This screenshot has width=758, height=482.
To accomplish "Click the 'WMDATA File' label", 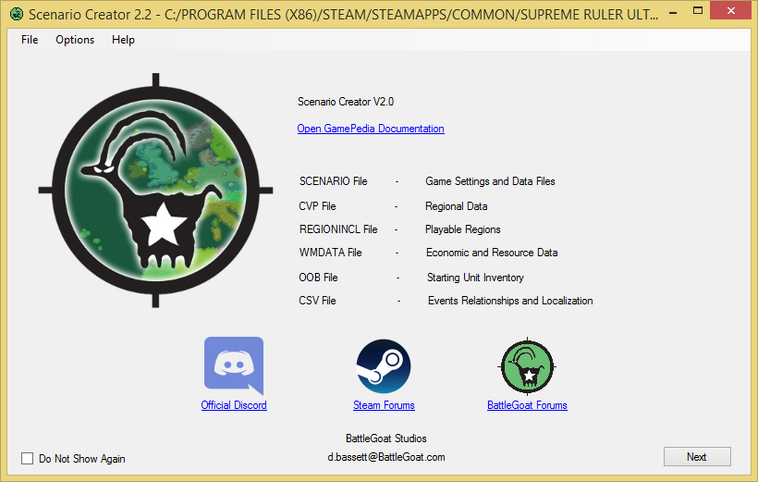I will pos(331,253).
